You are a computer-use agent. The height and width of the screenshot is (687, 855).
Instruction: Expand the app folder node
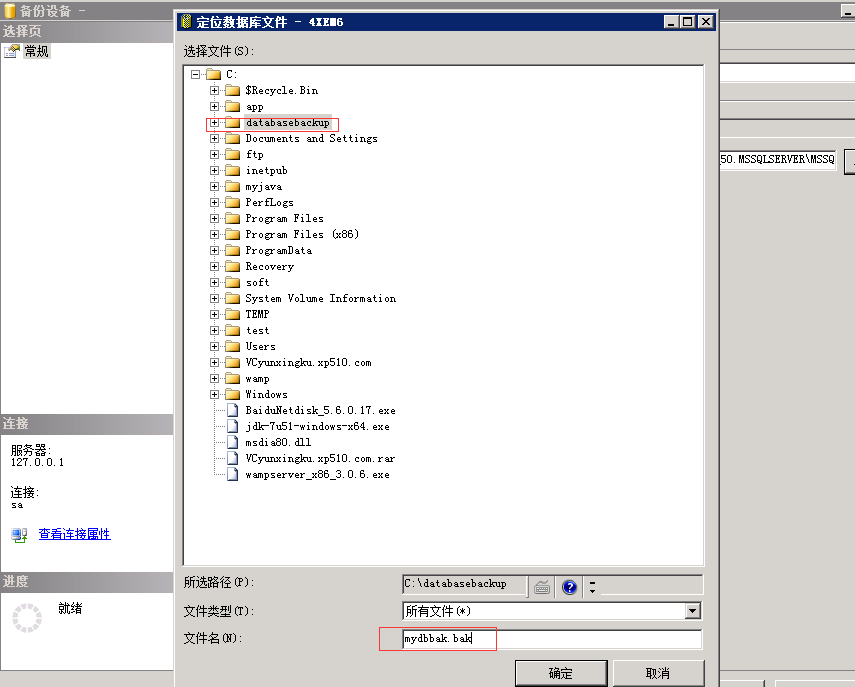pos(214,106)
